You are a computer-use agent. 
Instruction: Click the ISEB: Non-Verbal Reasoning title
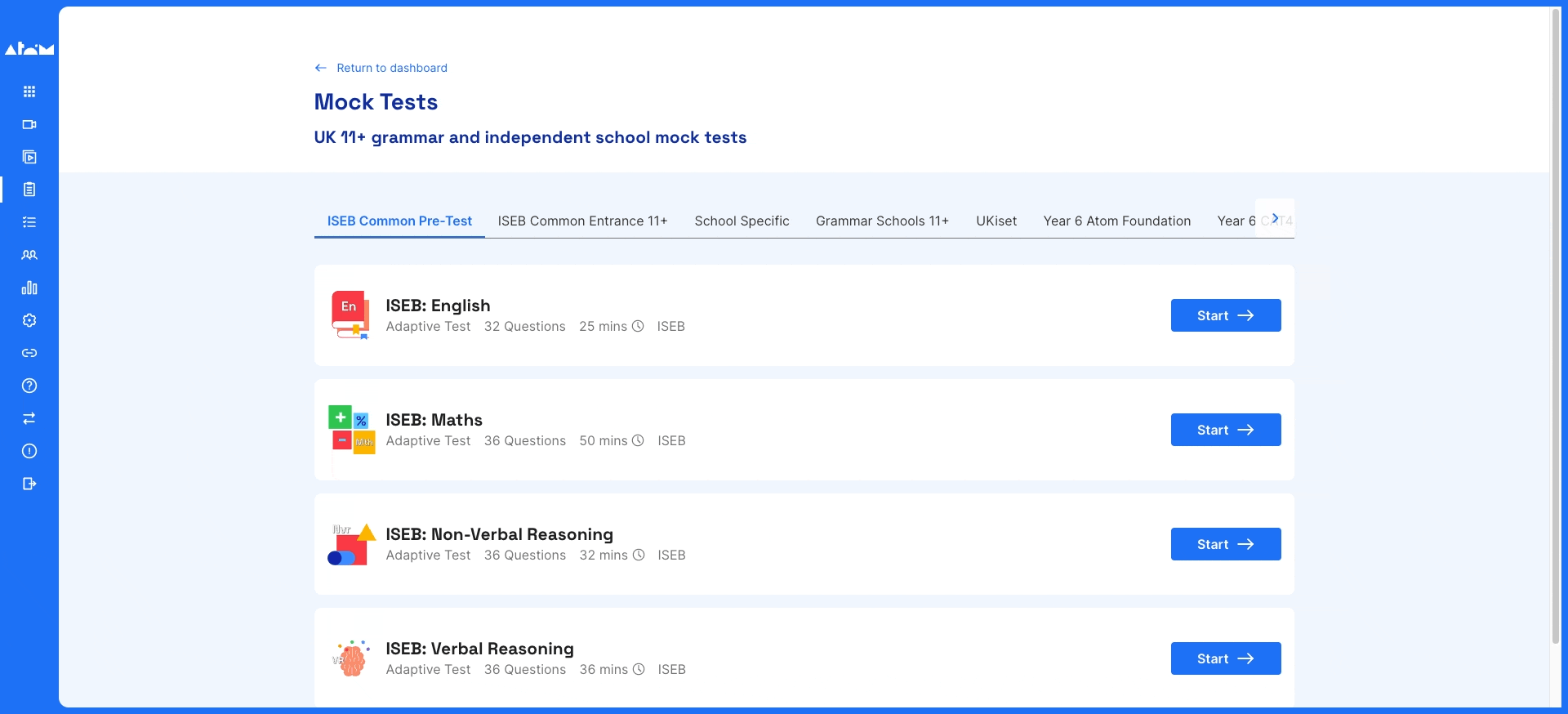pos(499,534)
